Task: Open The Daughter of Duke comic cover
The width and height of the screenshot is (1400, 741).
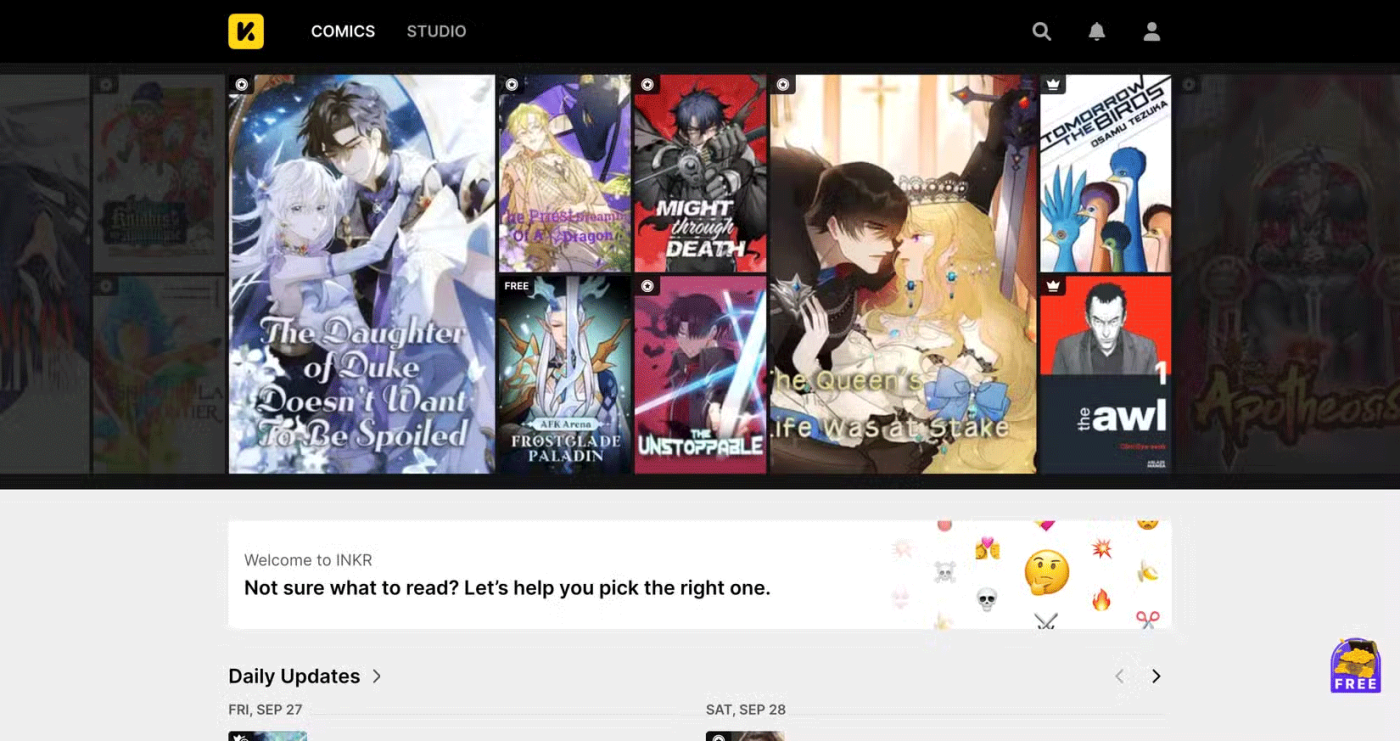Action: point(361,273)
